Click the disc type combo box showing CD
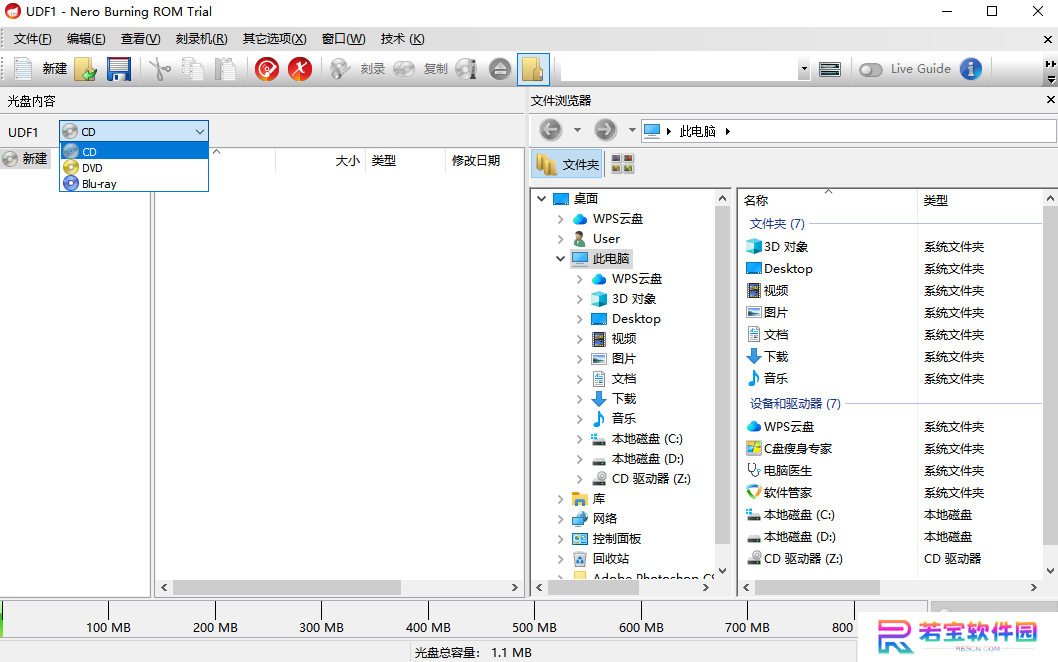The image size is (1058, 662). click(x=134, y=132)
